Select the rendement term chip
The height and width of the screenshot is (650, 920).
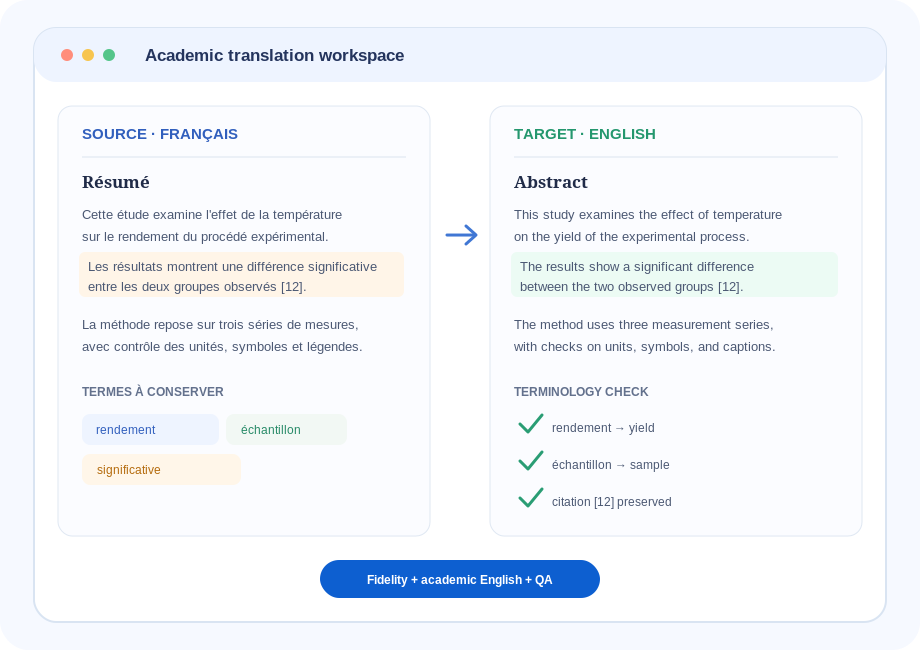coord(150,429)
